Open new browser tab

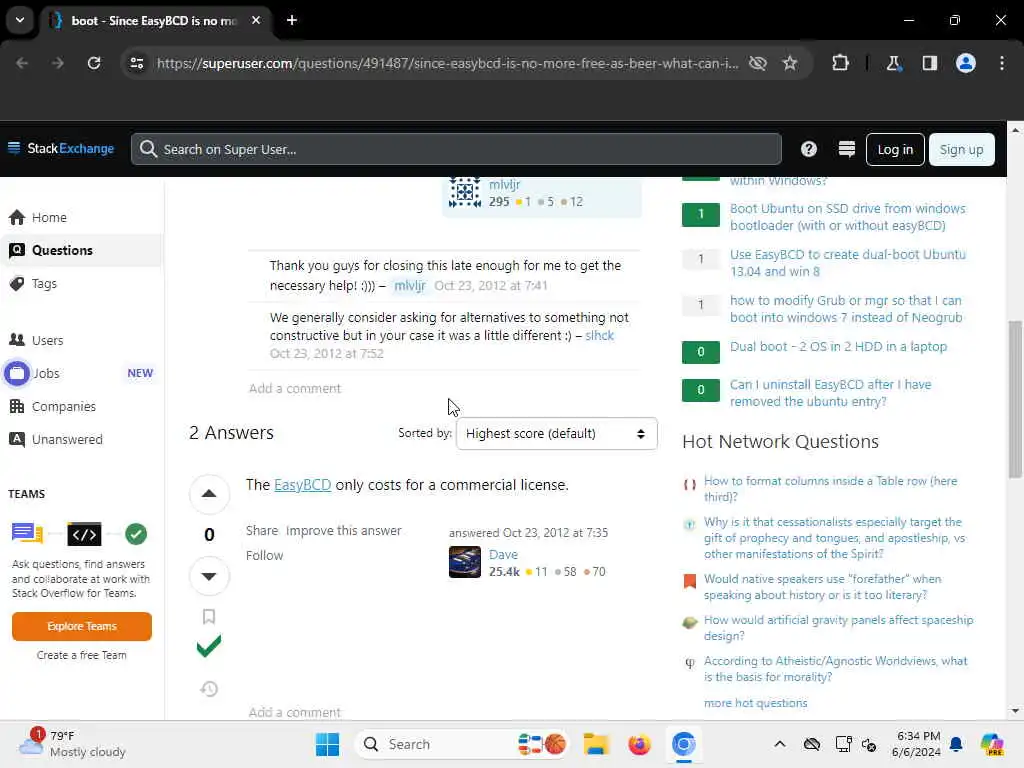pos(292,20)
